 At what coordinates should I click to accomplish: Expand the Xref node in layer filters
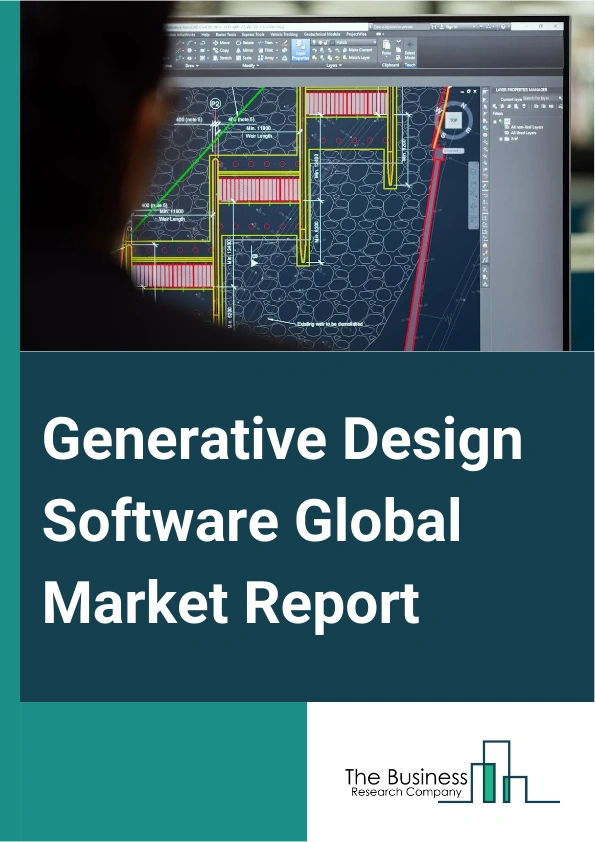pyautogui.click(x=500, y=139)
